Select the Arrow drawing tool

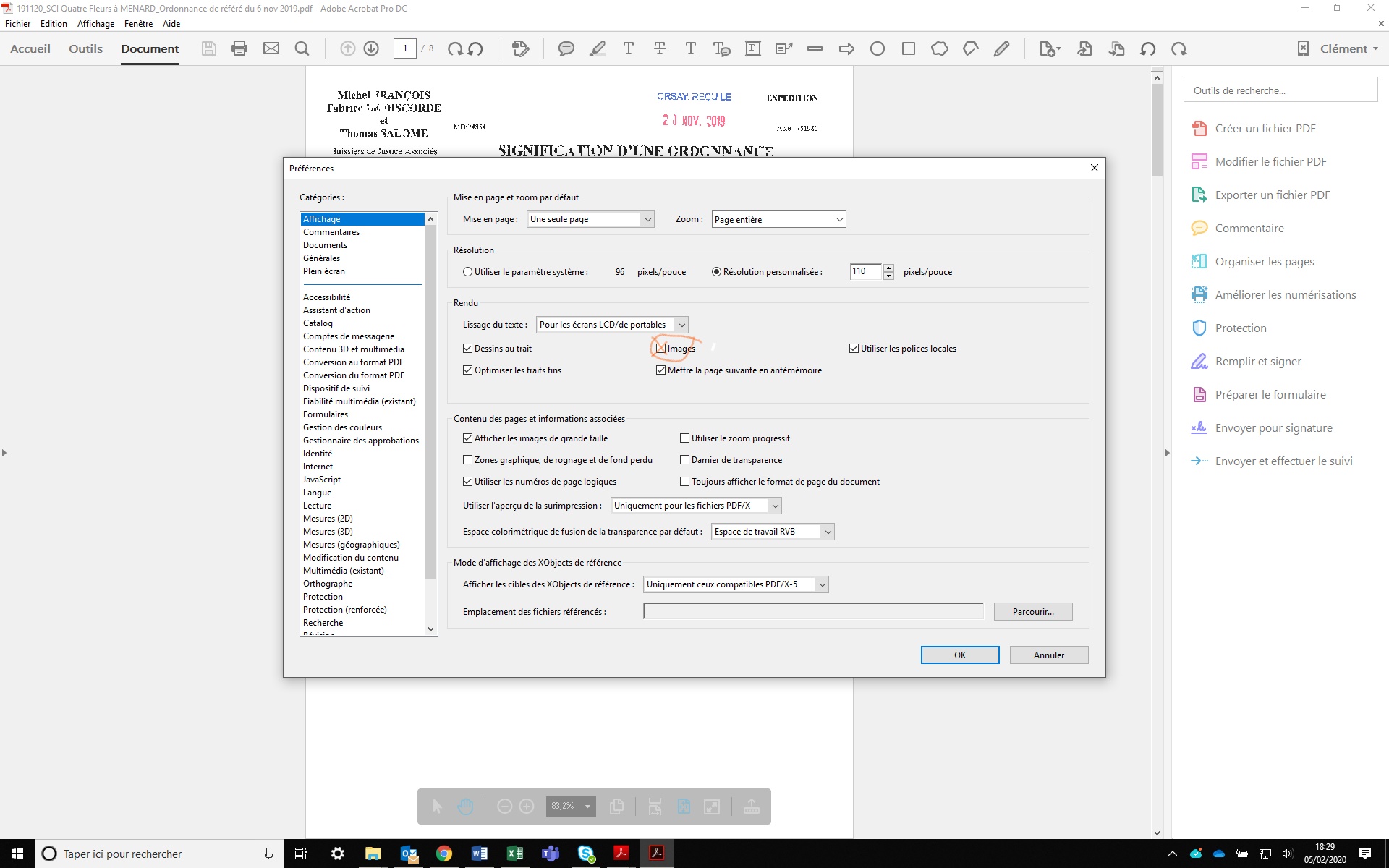pyautogui.click(x=845, y=48)
